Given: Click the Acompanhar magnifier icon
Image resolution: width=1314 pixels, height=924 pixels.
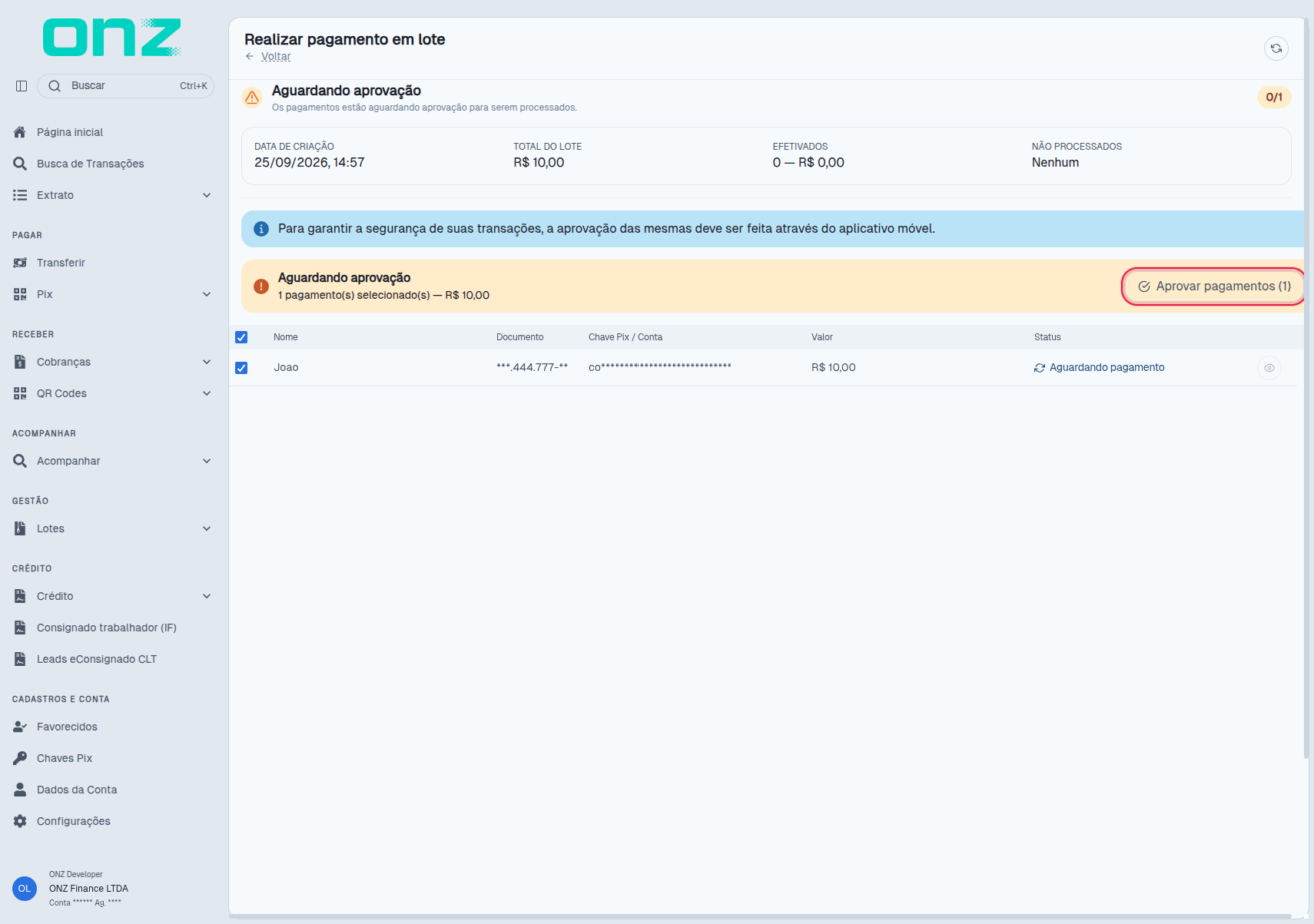Looking at the screenshot, I should (20, 461).
